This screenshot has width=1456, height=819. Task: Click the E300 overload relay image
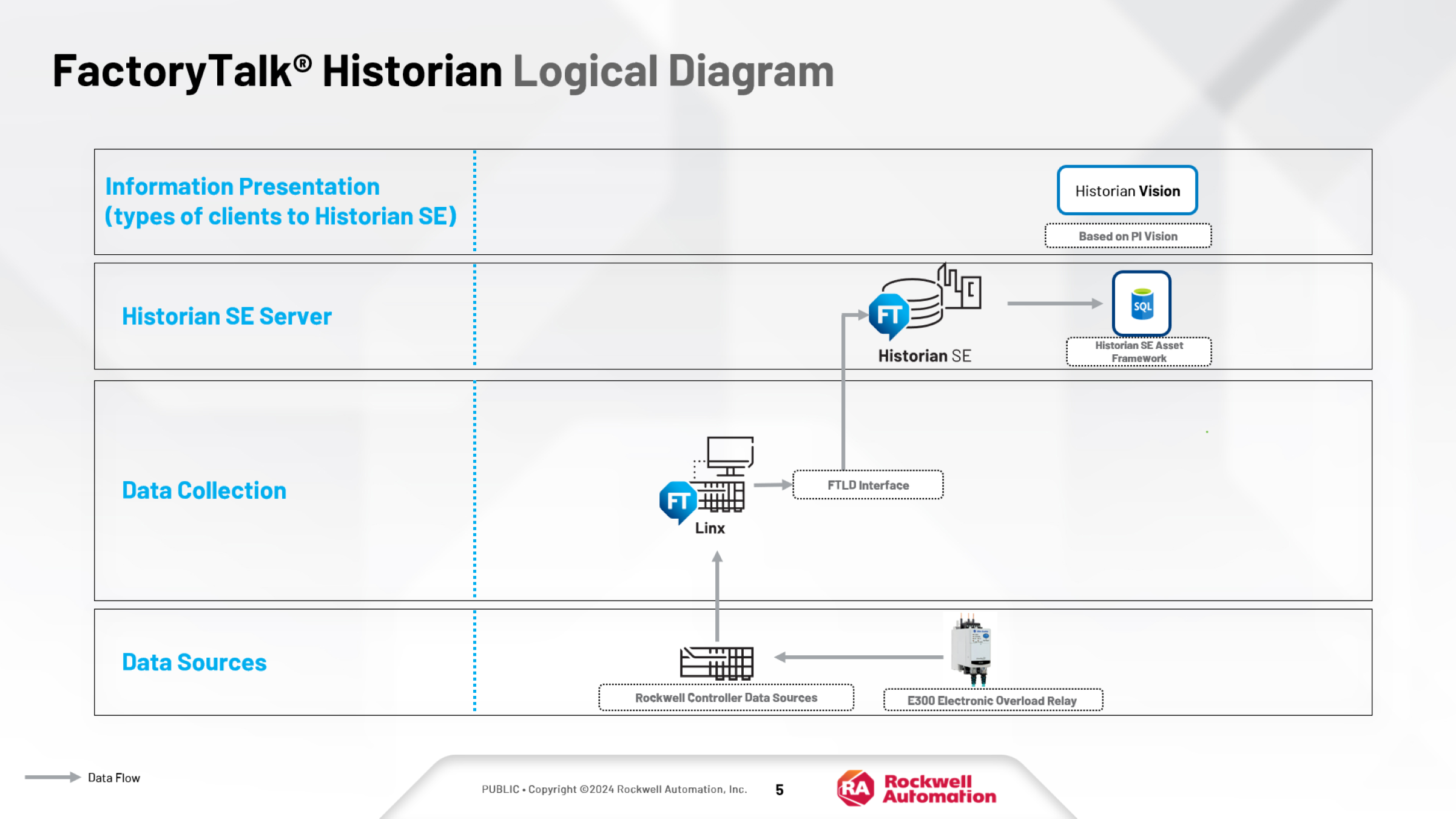pyautogui.click(x=971, y=650)
